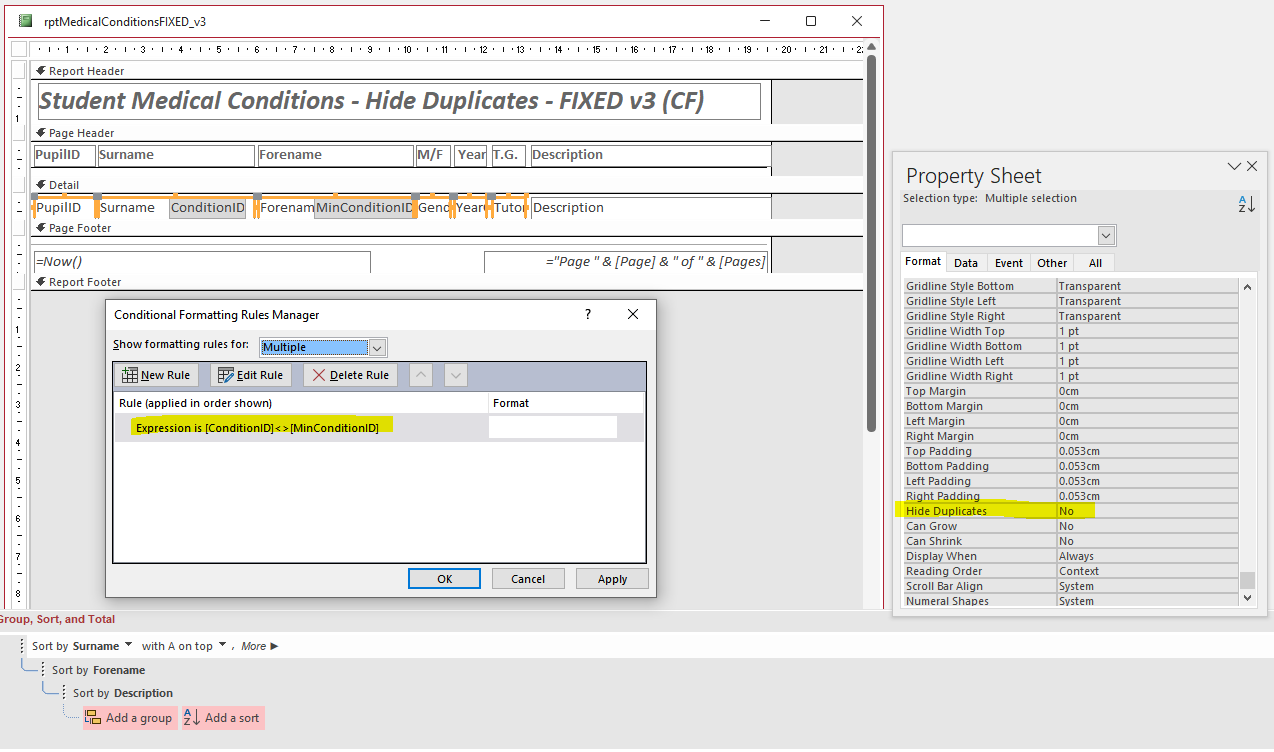This screenshot has height=752, width=1274.
Task: Switch to the Event tab
Action: tap(1009, 263)
